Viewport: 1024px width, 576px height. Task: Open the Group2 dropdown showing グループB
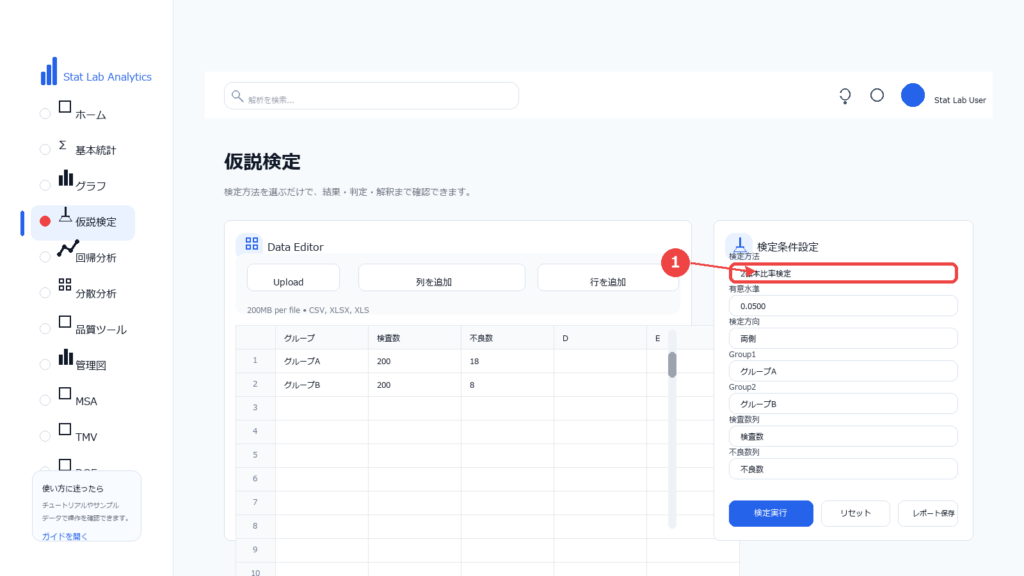[843, 404]
